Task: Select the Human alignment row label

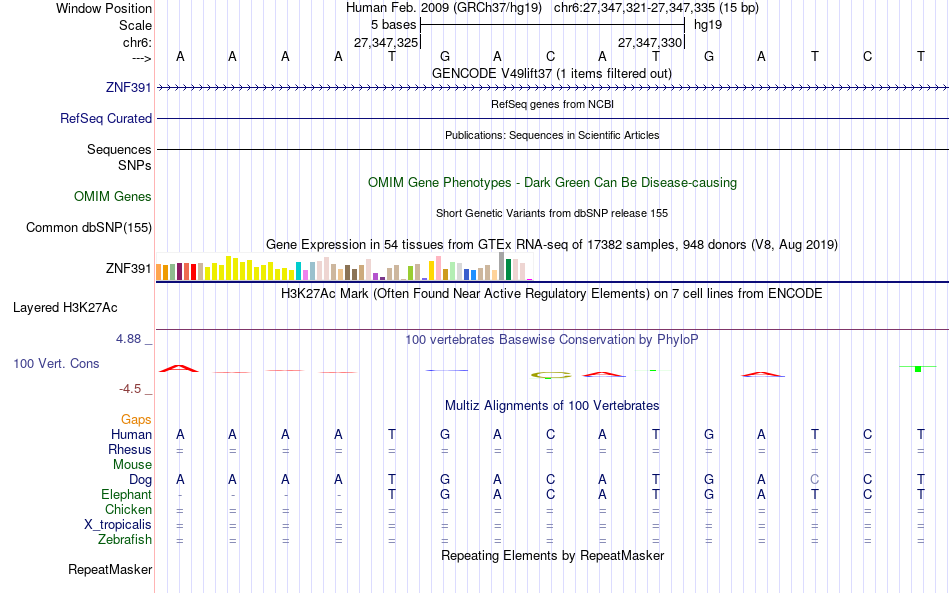Action: pyautogui.click(x=131, y=434)
